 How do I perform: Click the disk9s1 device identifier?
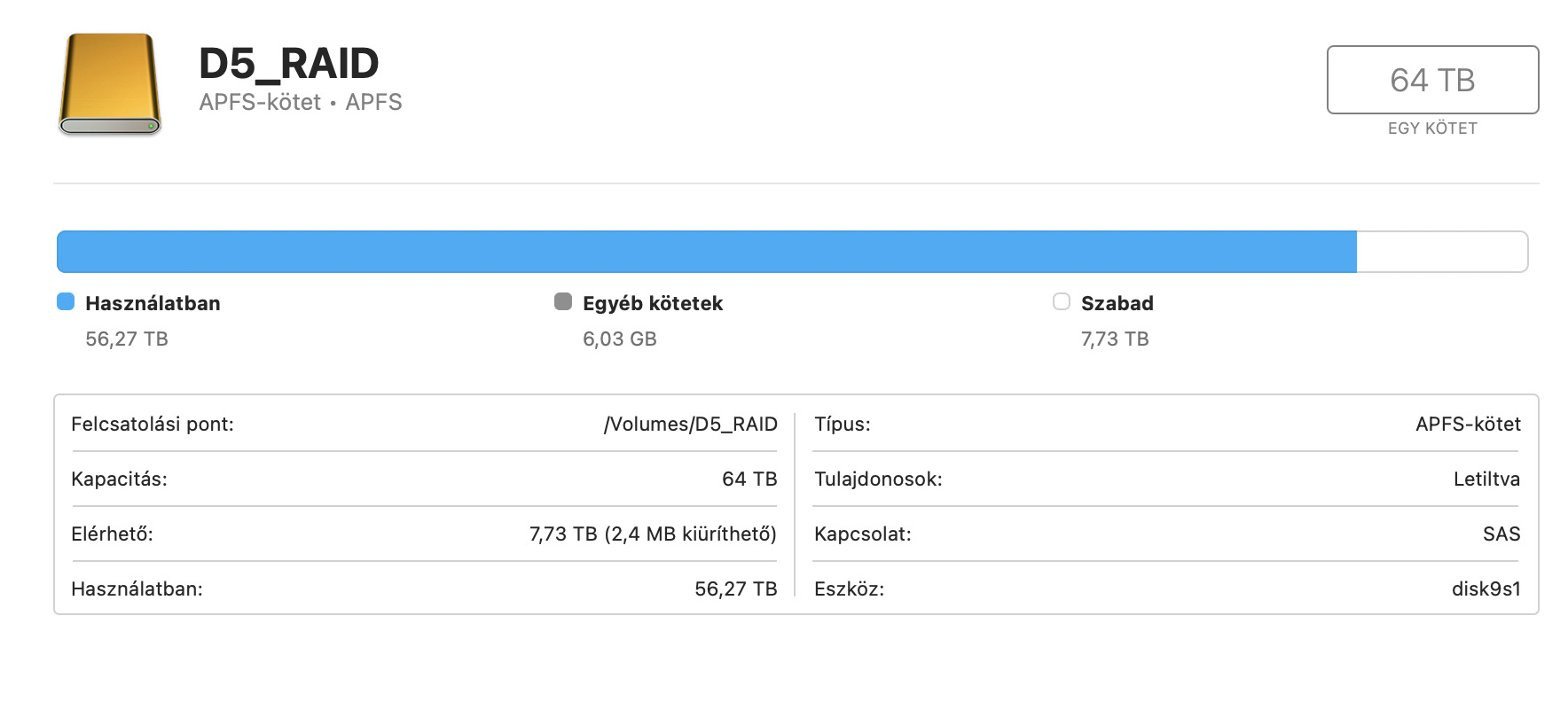tap(1486, 589)
